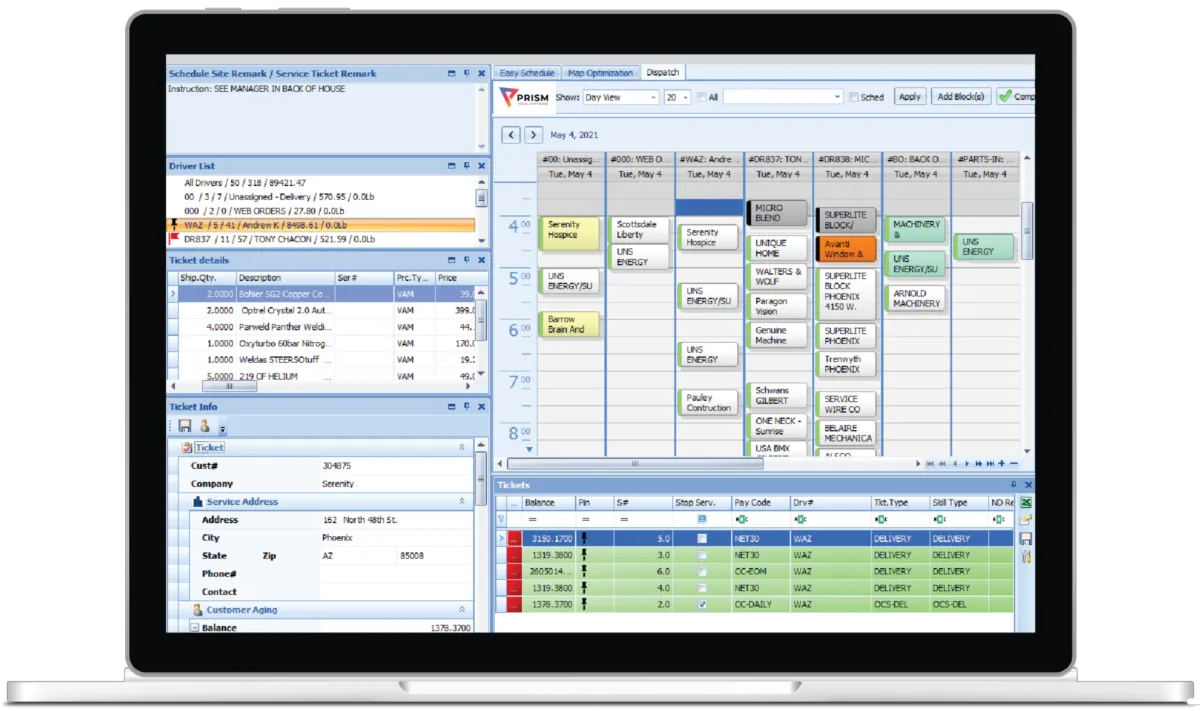Image resolution: width=1200 pixels, height=711 pixels.
Task: Collapse the Customer Aging section
Action: [462, 609]
